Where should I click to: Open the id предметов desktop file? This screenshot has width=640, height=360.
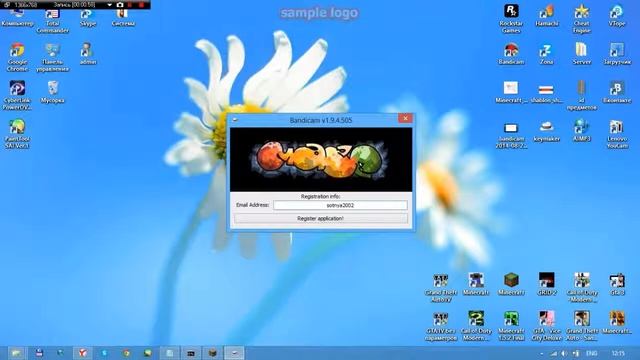click(x=582, y=95)
